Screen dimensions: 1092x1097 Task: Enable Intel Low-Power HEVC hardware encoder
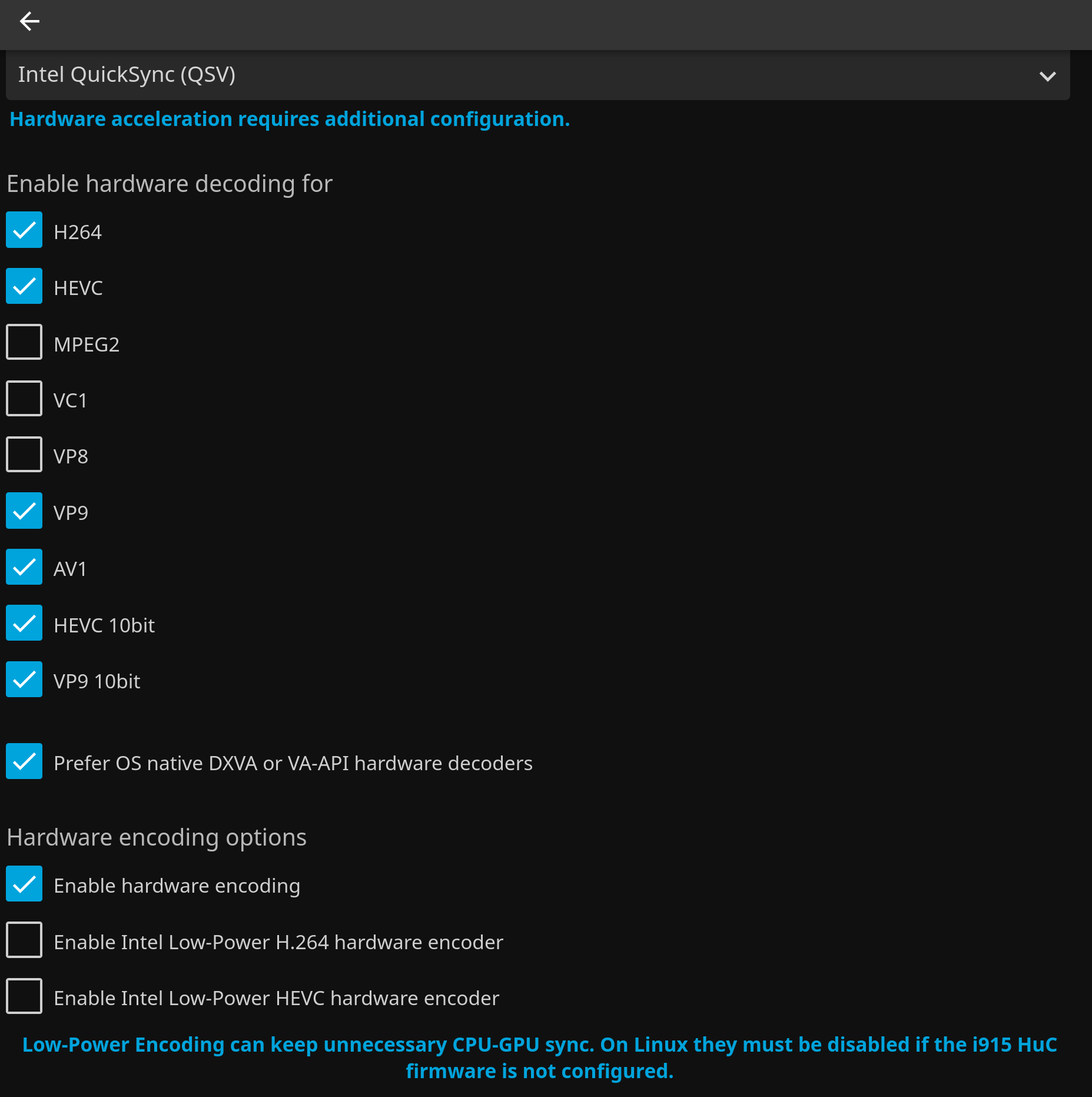[x=24, y=997]
